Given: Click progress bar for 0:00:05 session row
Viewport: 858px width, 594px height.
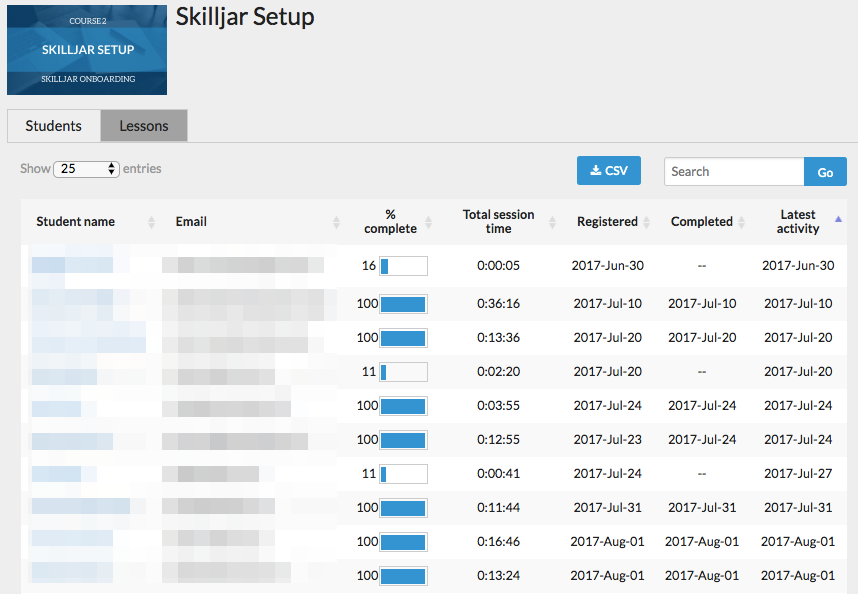Looking at the screenshot, I should [403, 266].
